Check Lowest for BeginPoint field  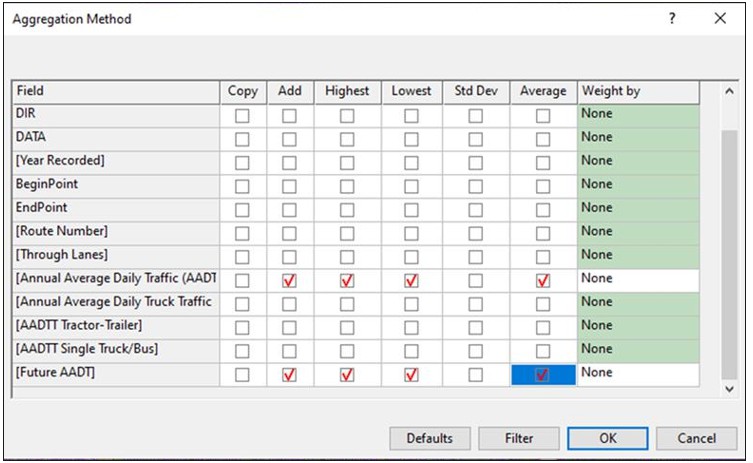click(x=411, y=185)
